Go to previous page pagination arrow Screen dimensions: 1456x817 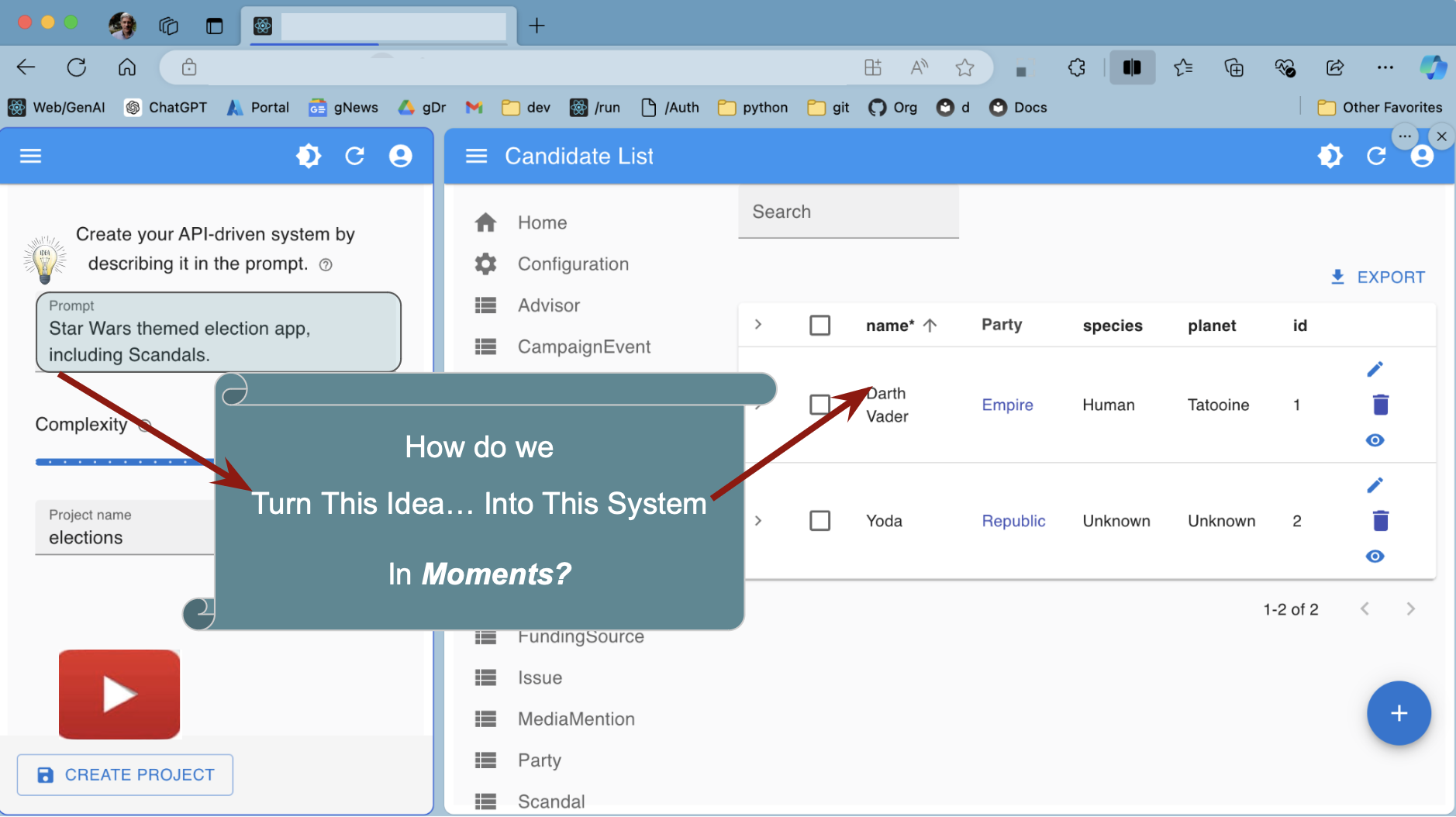coord(1365,609)
